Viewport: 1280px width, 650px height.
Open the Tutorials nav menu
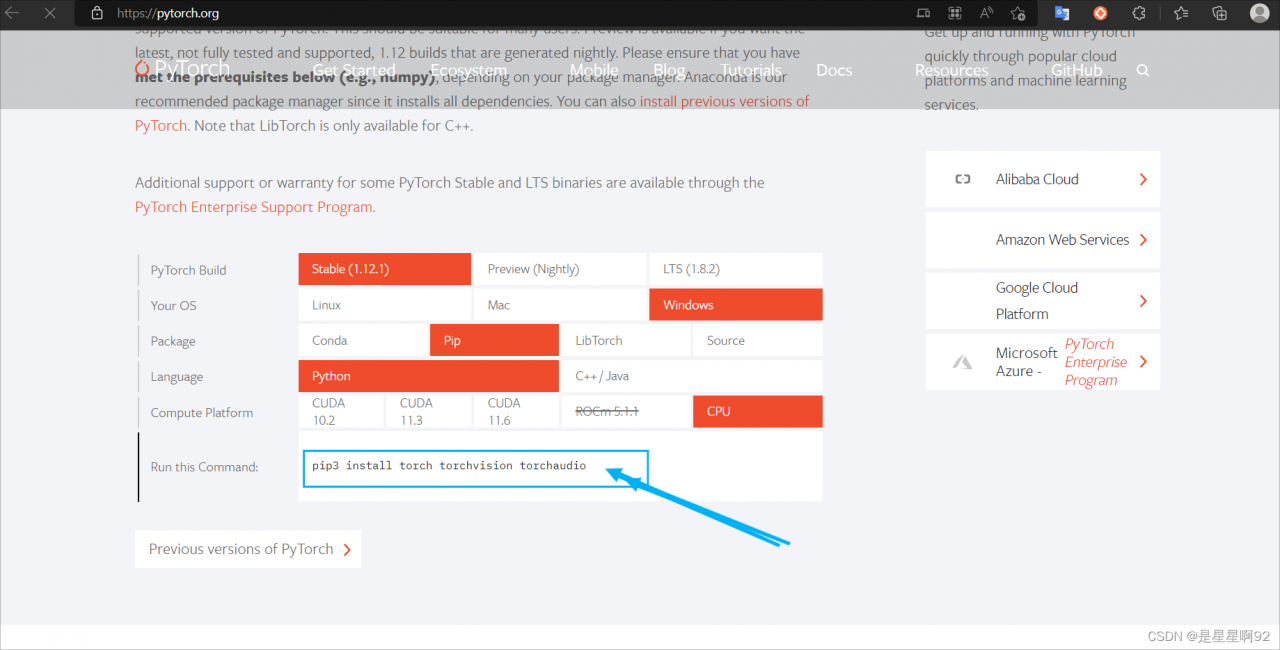tap(751, 70)
